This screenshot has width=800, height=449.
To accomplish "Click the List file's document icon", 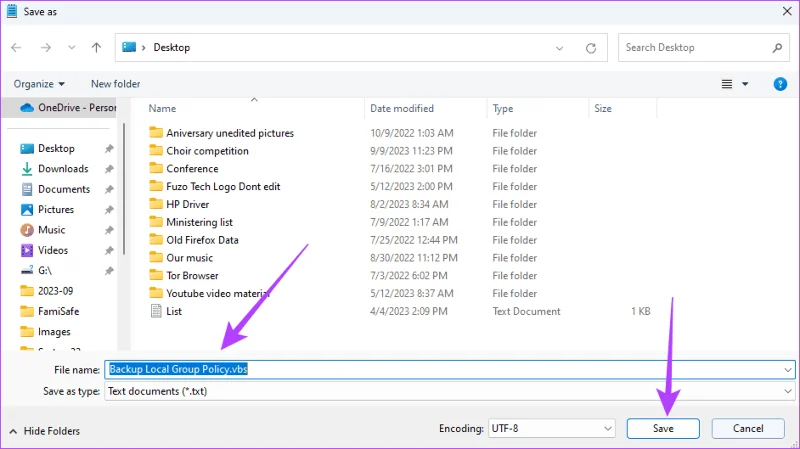I will [x=156, y=311].
